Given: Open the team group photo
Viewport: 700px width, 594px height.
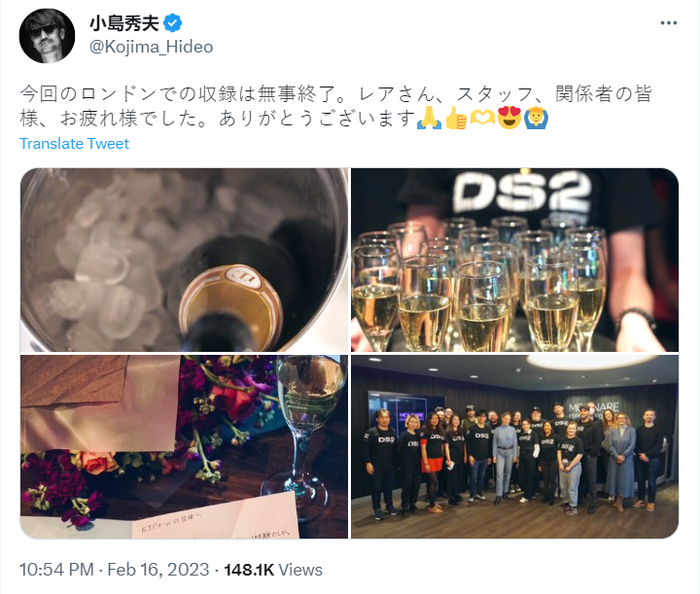Looking at the screenshot, I should point(515,447).
